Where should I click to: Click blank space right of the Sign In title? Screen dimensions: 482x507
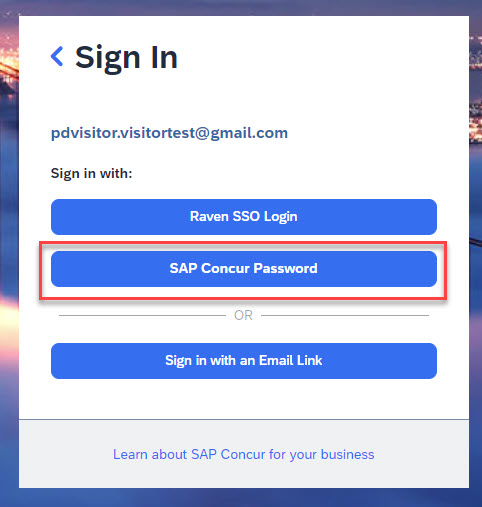pyautogui.click(x=320, y=58)
